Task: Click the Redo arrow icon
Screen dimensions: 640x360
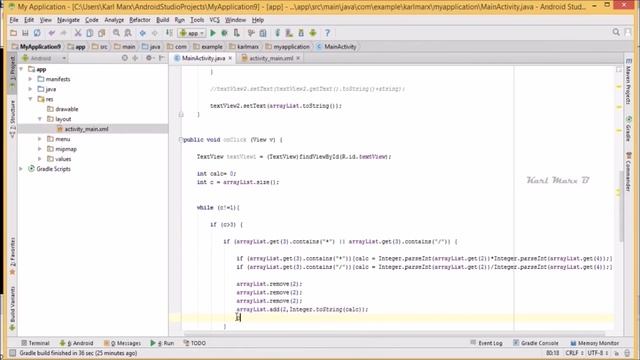Action: point(63,33)
